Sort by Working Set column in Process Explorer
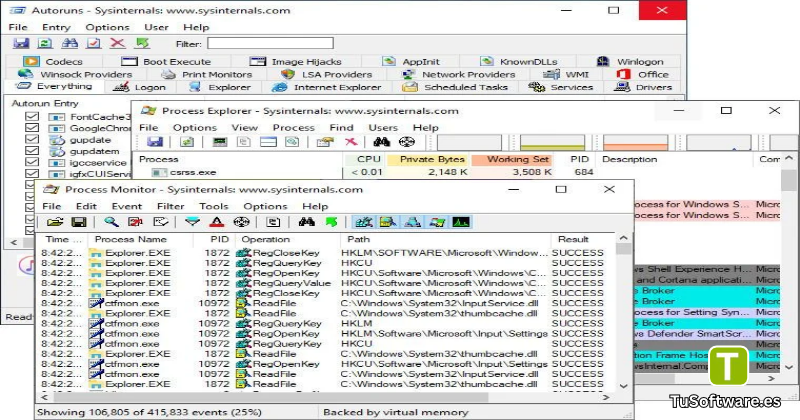Screen dimensions: 800x420 pyautogui.click(x=513, y=159)
